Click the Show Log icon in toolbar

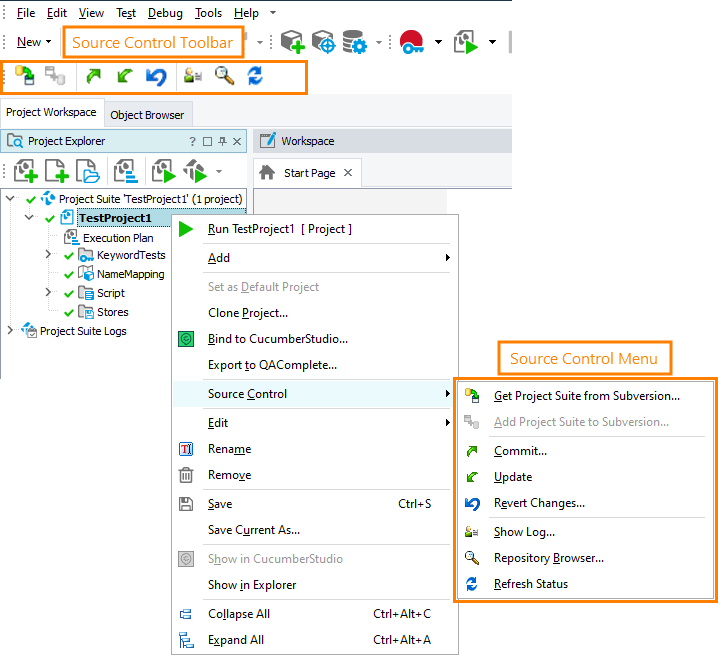[x=193, y=76]
